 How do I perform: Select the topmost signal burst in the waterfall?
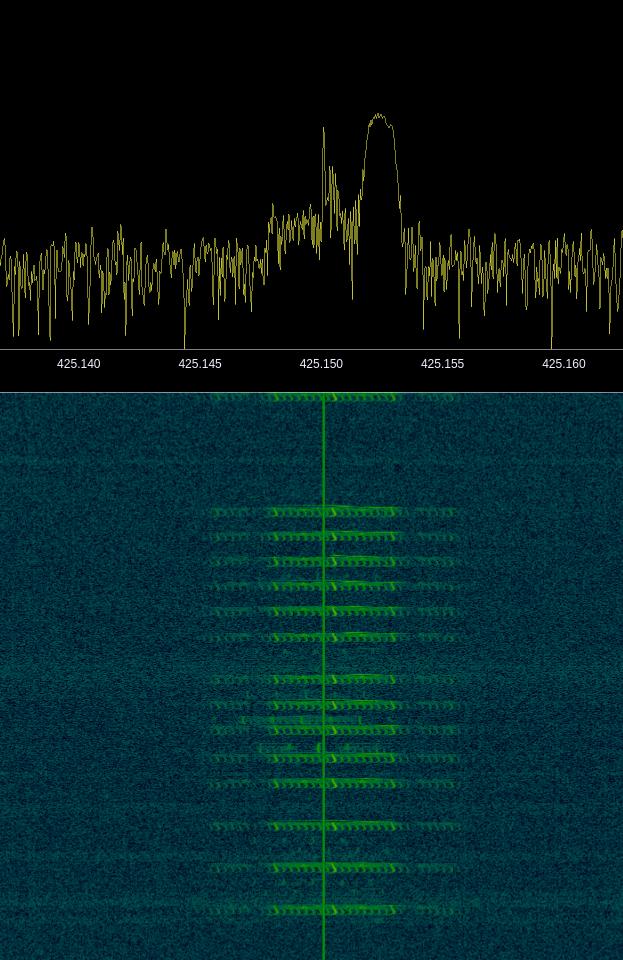[x=335, y=398]
